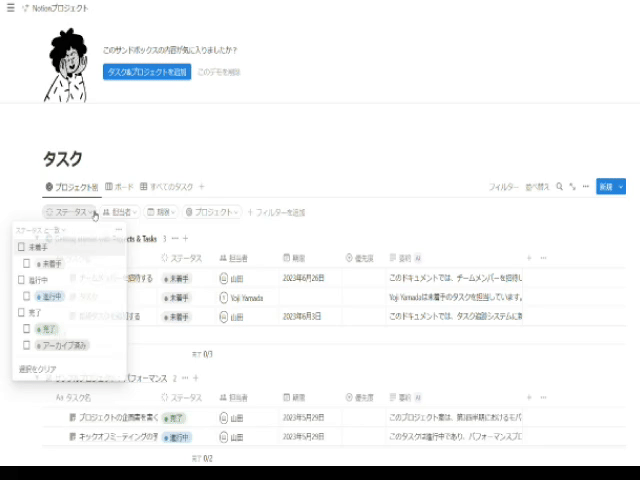Click 優先度 column header in second table

[x=360, y=398]
